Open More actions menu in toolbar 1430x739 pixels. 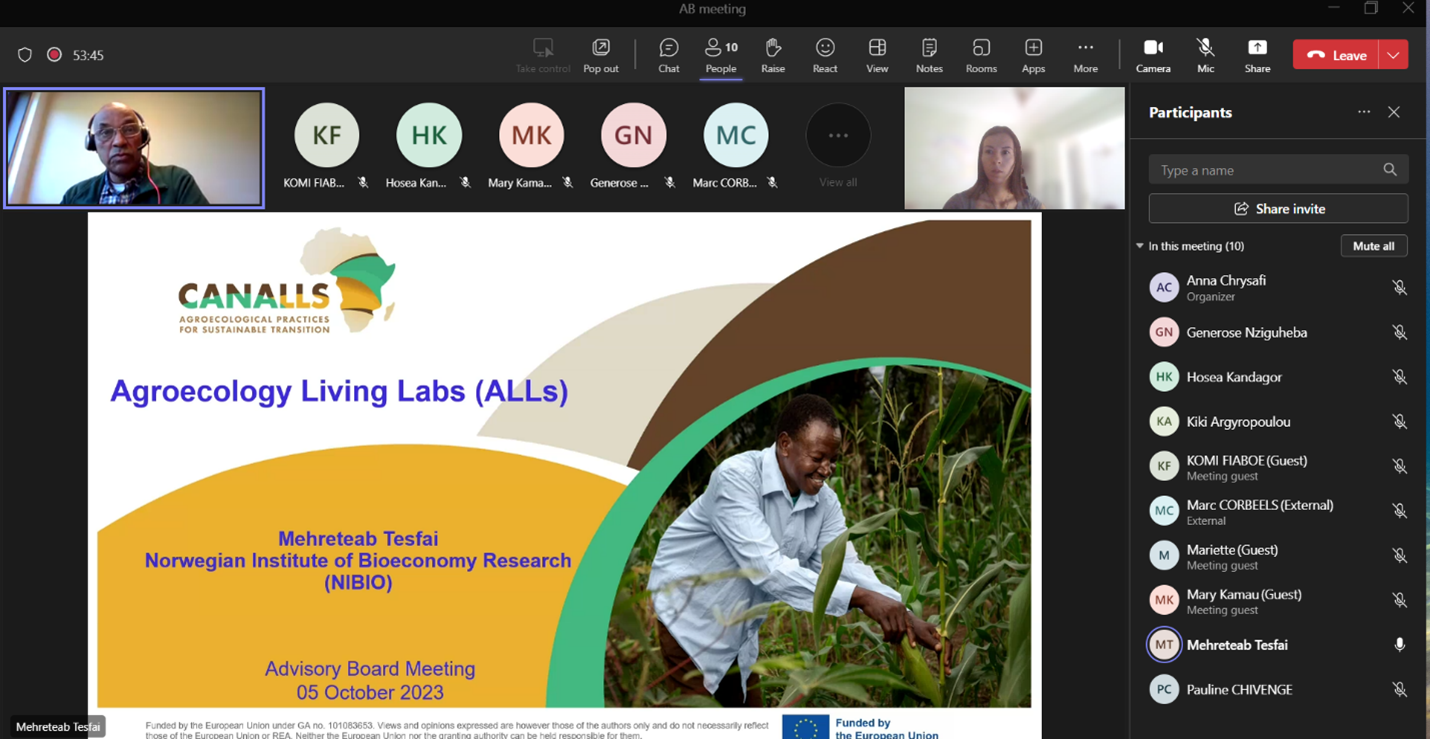pyautogui.click(x=1085, y=55)
